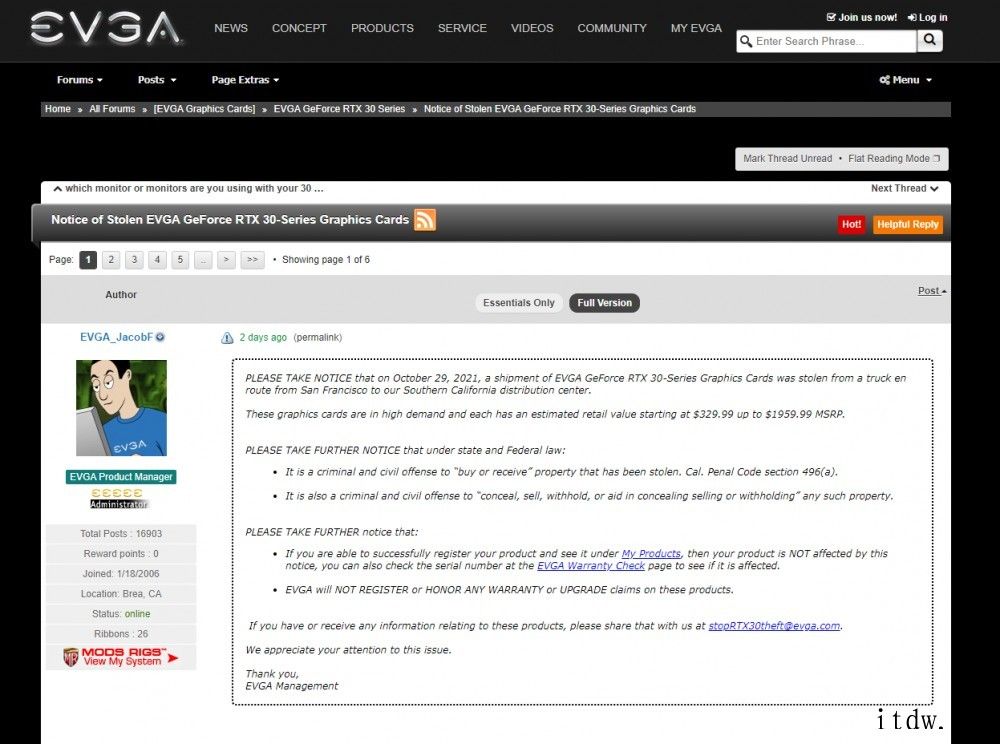Open the Forums dropdown
The image size is (1000, 744).
click(x=80, y=80)
